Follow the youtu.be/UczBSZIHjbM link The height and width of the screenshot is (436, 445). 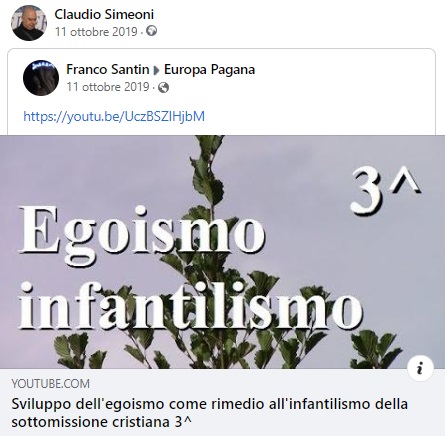pyautogui.click(x=114, y=116)
